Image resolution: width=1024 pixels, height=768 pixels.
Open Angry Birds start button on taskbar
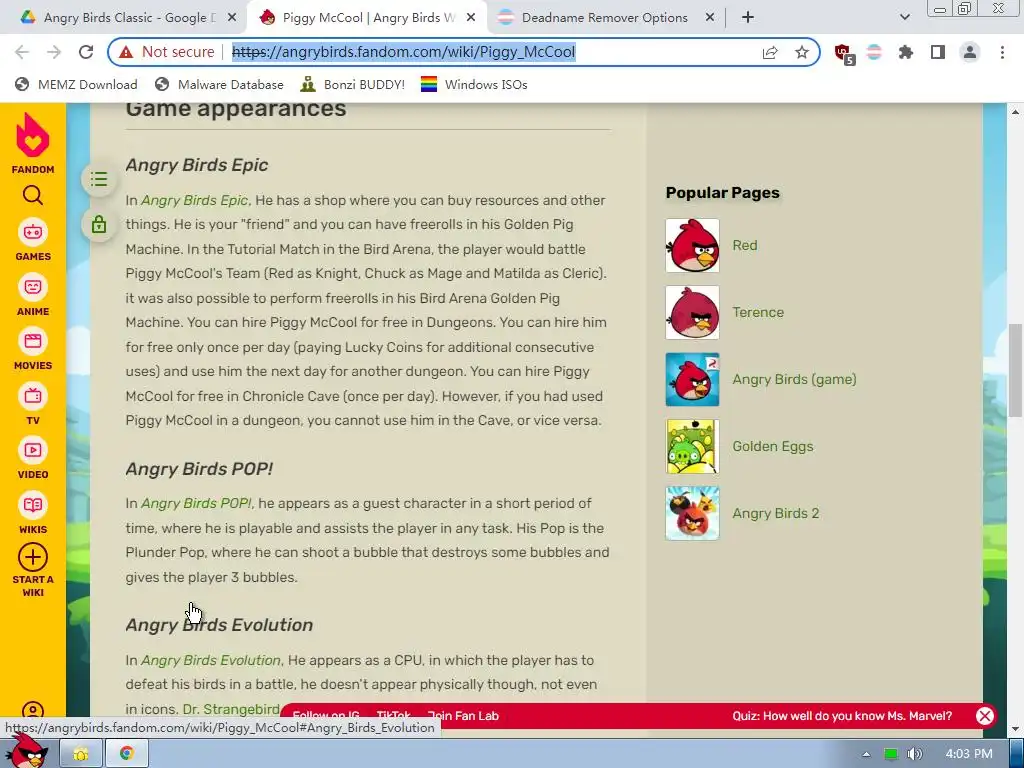pyautogui.click(x=28, y=751)
